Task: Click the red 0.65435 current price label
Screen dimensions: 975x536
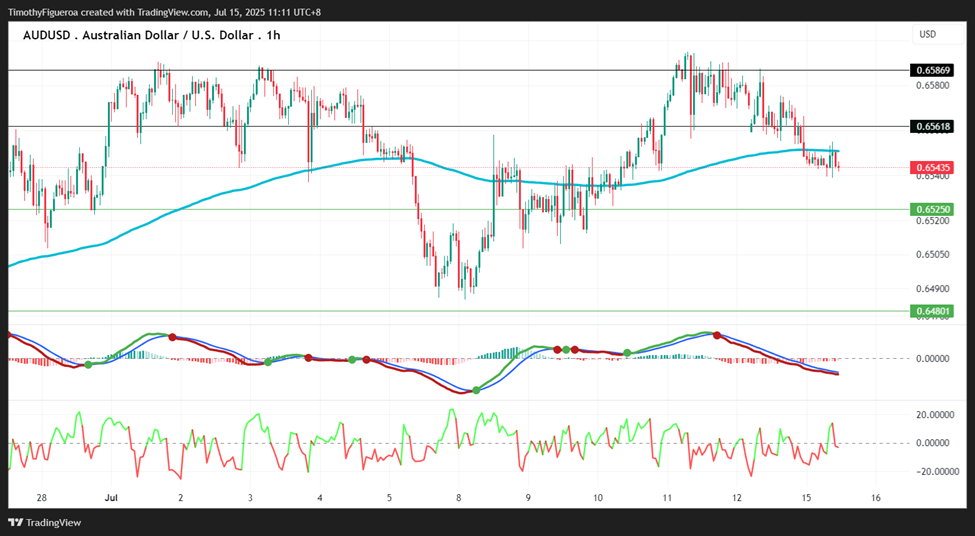Action: point(931,167)
